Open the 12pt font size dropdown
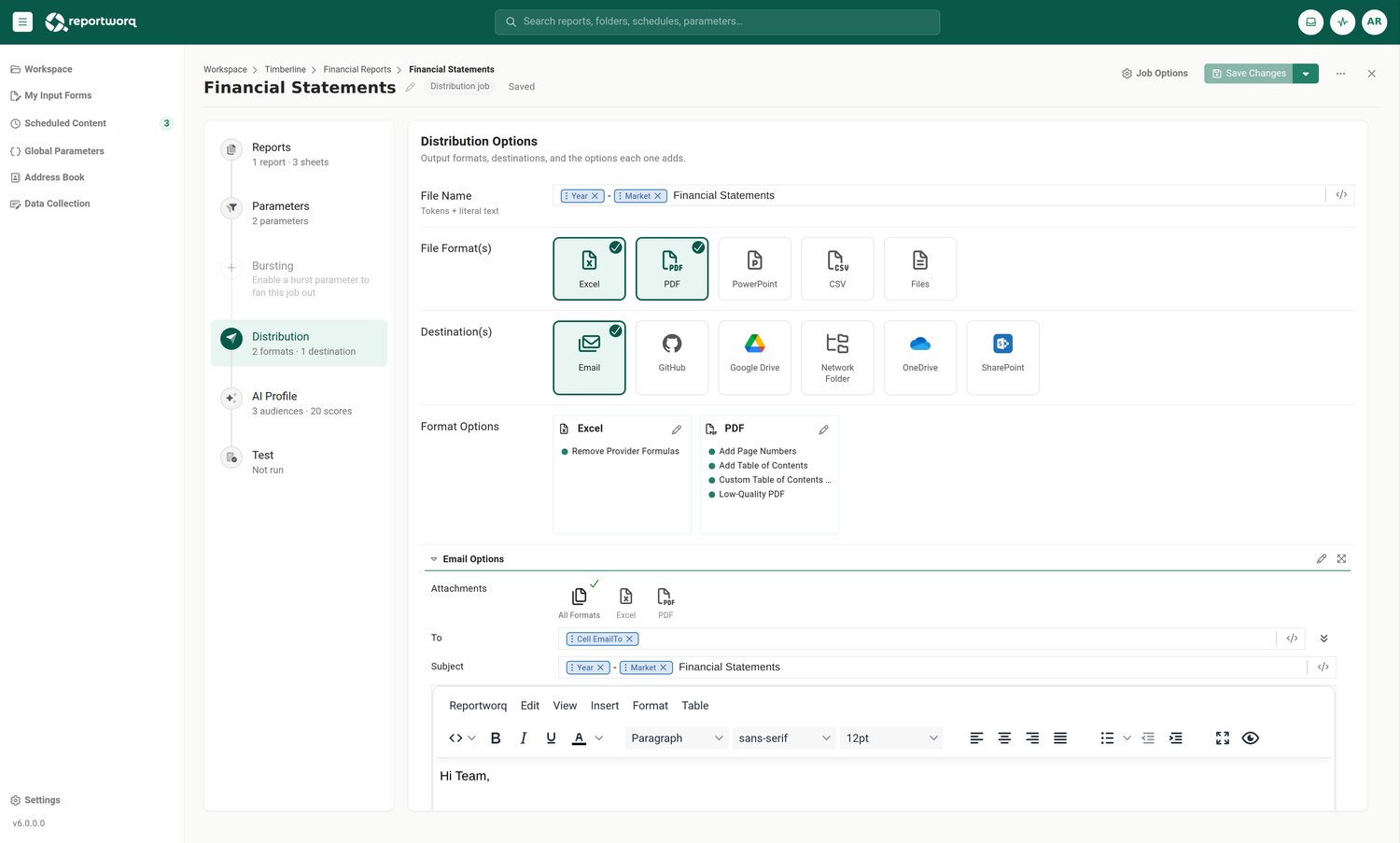 891,738
